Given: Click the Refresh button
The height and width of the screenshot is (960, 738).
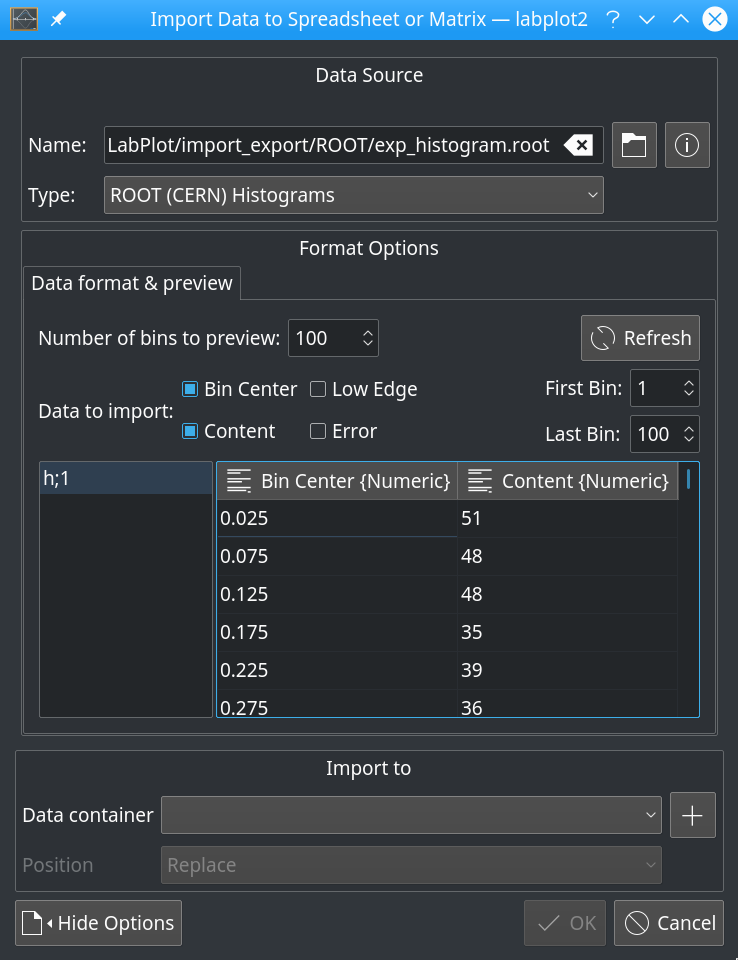Looking at the screenshot, I should (x=640, y=338).
